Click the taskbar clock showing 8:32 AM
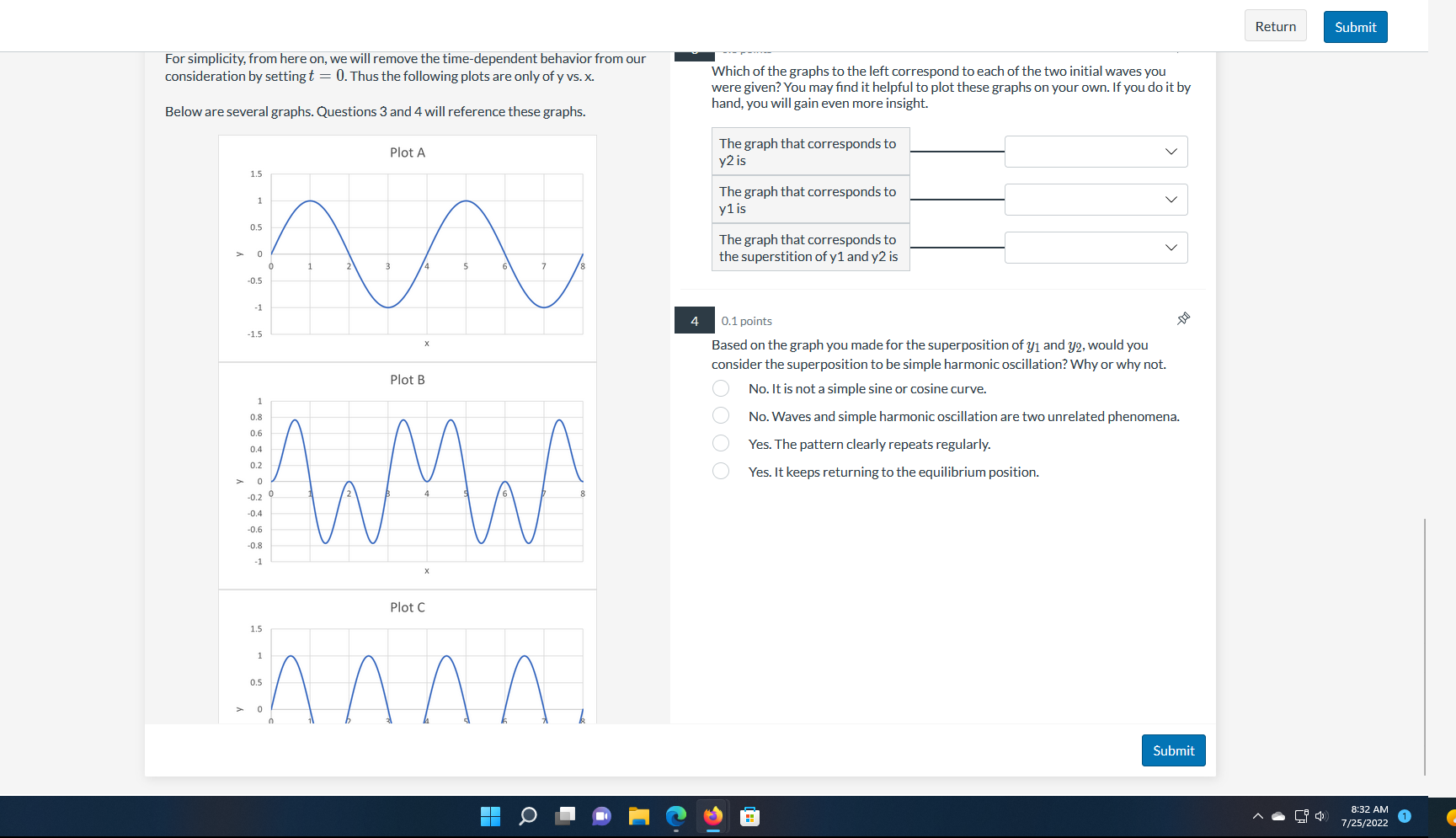This screenshot has height=838, width=1456. point(1369,816)
